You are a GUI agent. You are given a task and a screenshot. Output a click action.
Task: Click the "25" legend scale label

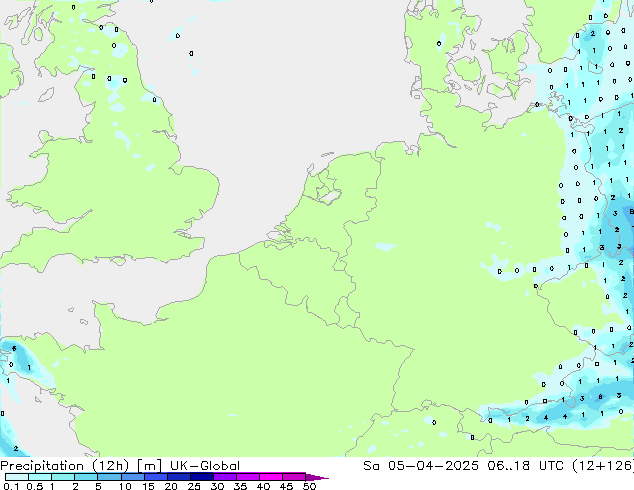pos(194,486)
